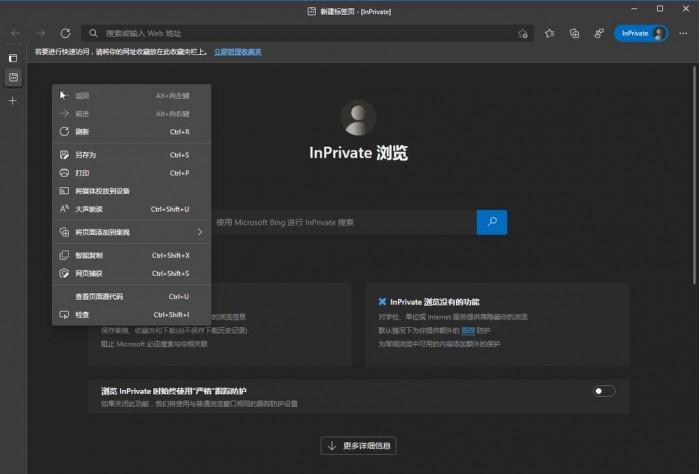Minimize the browser window

634,9
